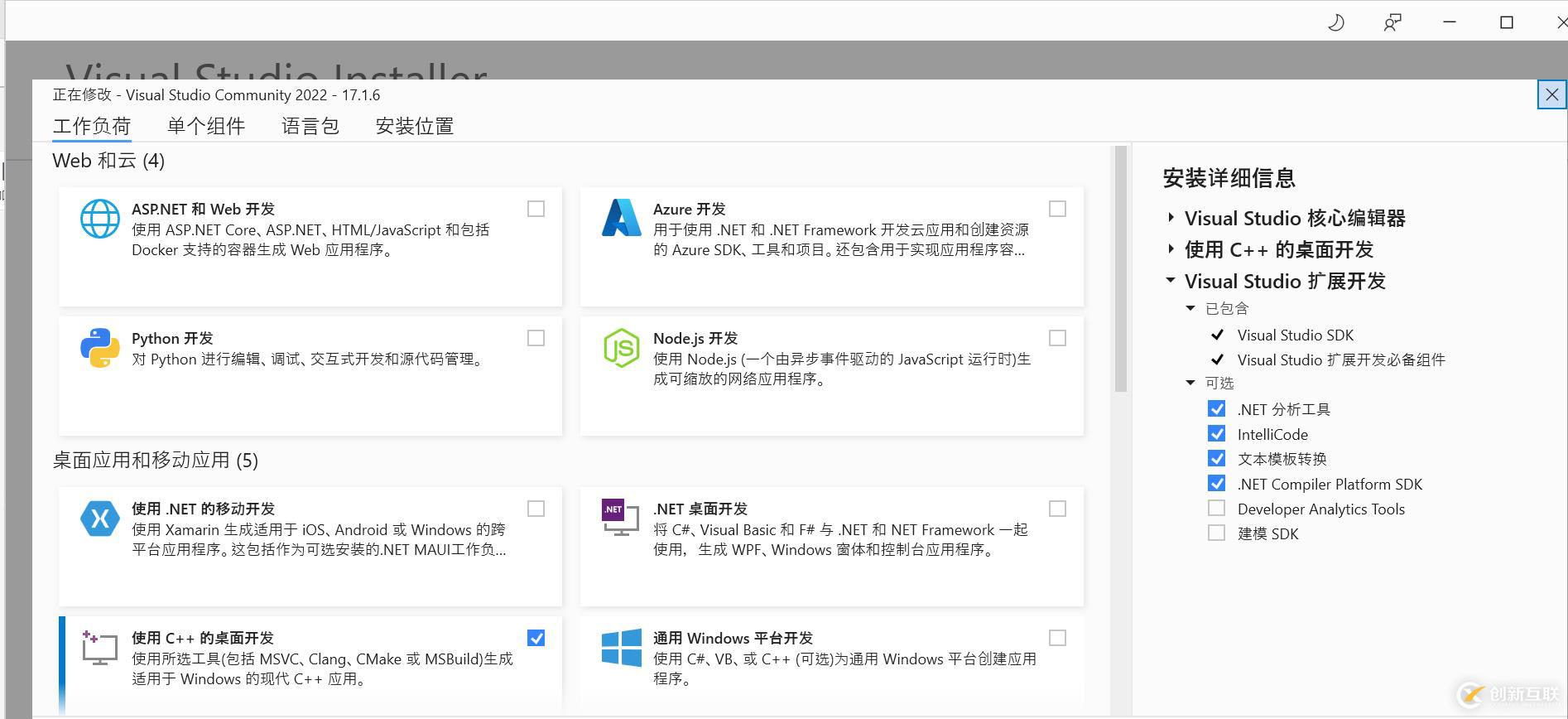Viewport: 1568px width, 719px height.
Task: Click the Web 和云 (4) section heading
Action: click(x=108, y=161)
